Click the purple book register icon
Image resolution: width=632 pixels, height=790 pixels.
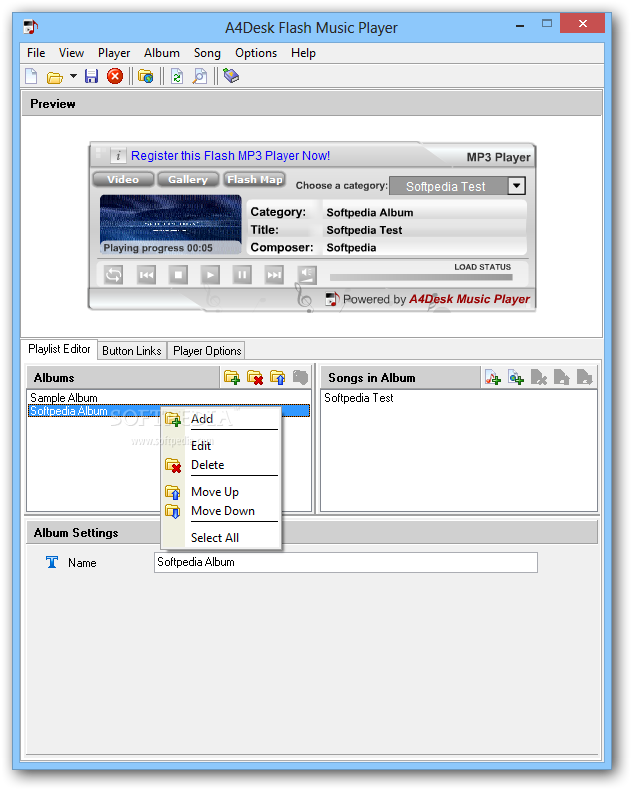(231, 76)
